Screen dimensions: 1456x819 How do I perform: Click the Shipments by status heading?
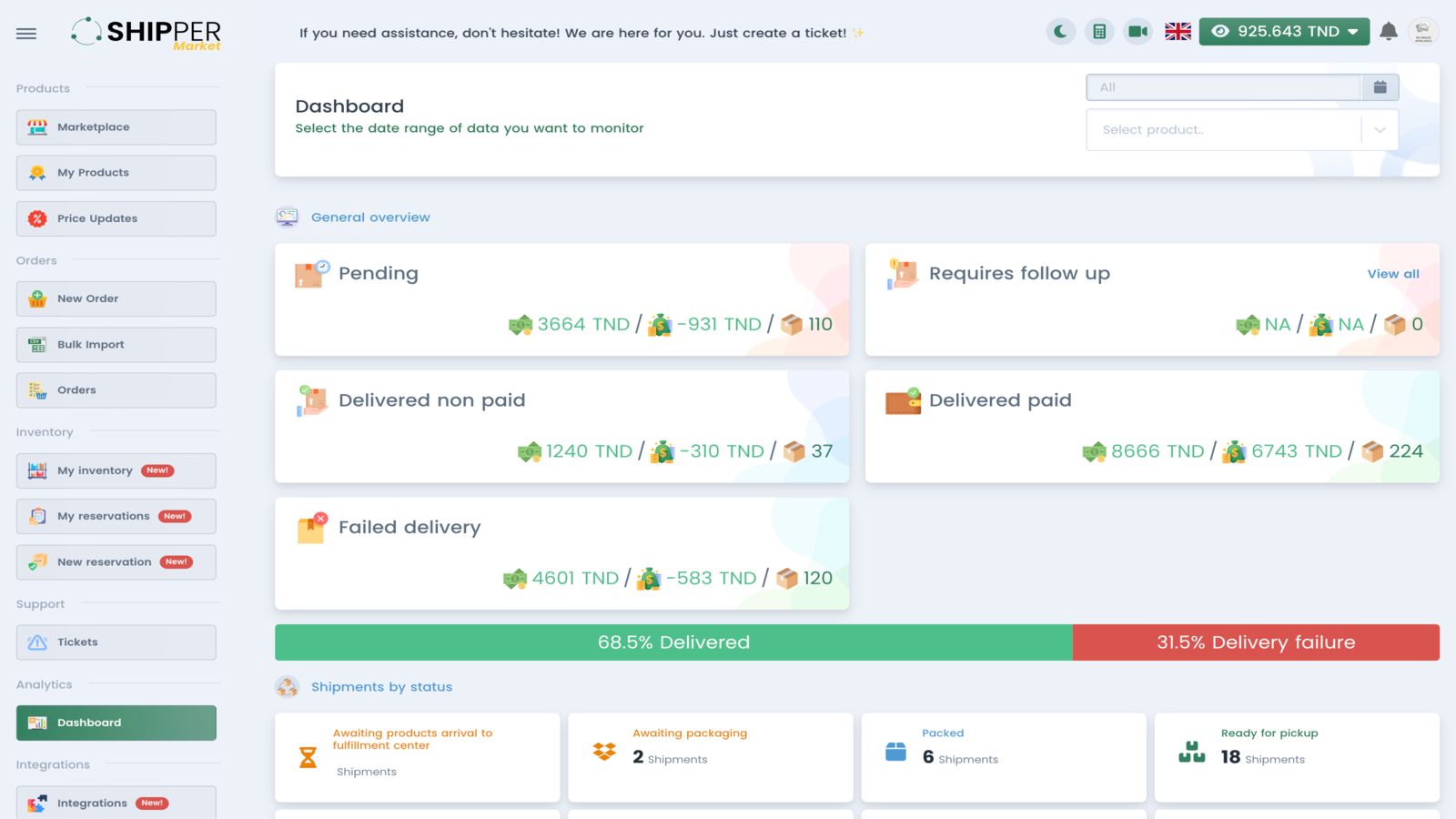381,687
